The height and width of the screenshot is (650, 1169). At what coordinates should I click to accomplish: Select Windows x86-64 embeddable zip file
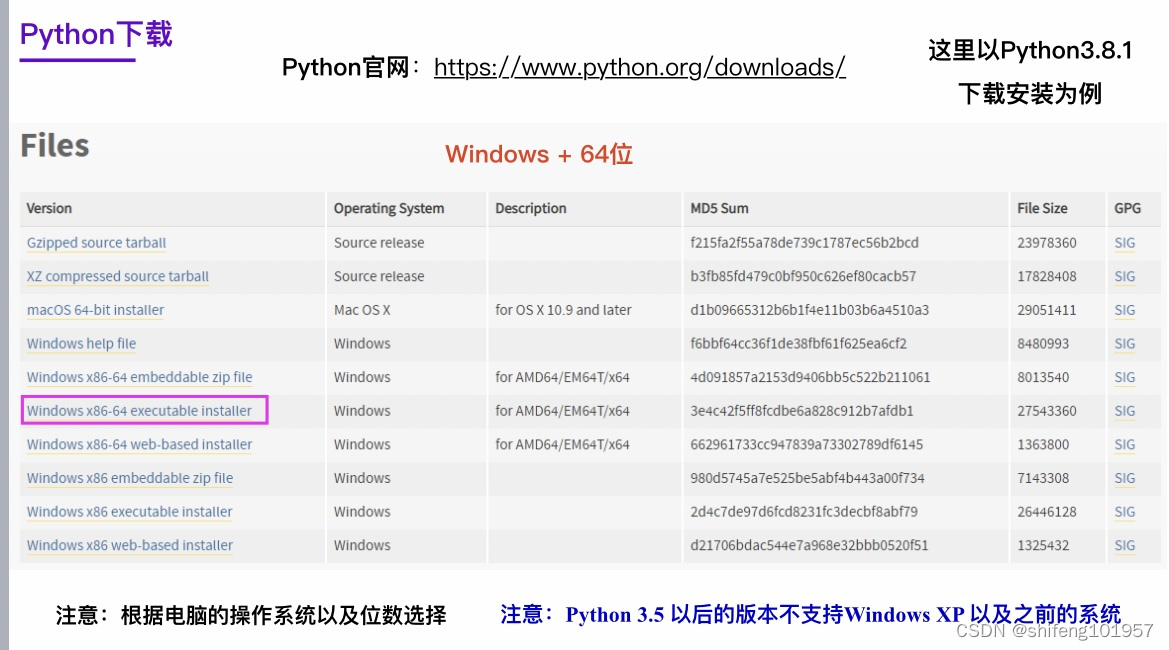pos(139,377)
